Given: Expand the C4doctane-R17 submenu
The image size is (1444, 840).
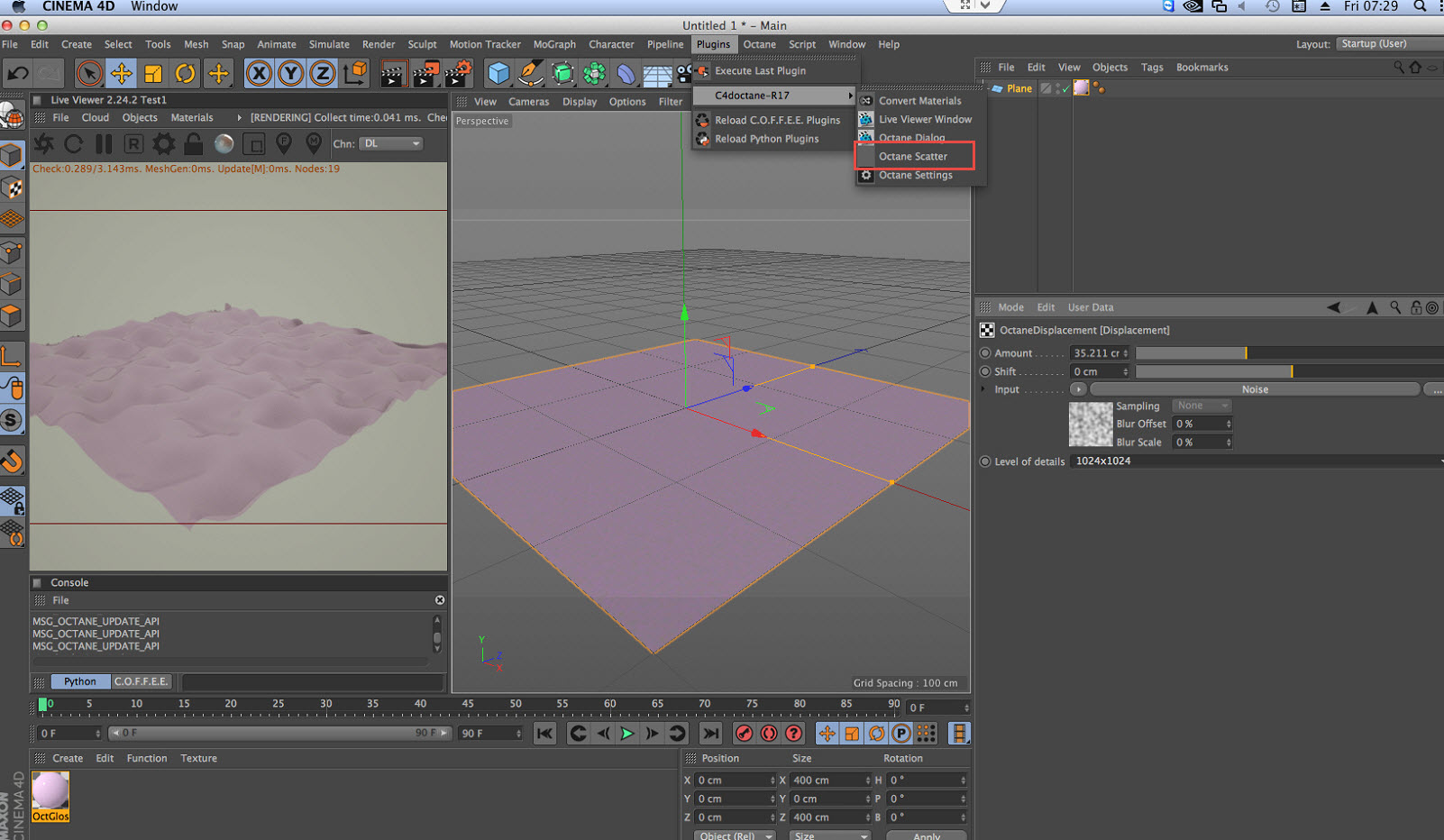Looking at the screenshot, I should point(775,96).
